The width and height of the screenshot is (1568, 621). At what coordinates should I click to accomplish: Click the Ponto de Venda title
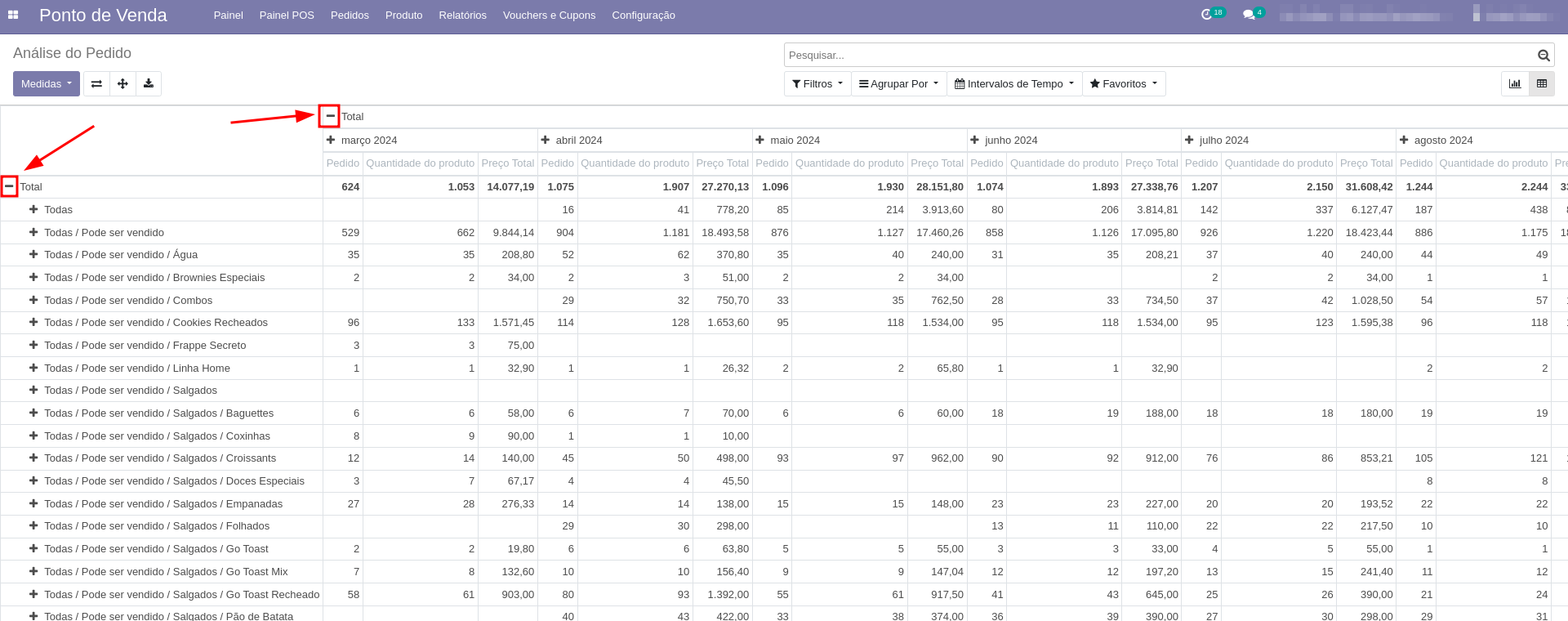point(103,16)
